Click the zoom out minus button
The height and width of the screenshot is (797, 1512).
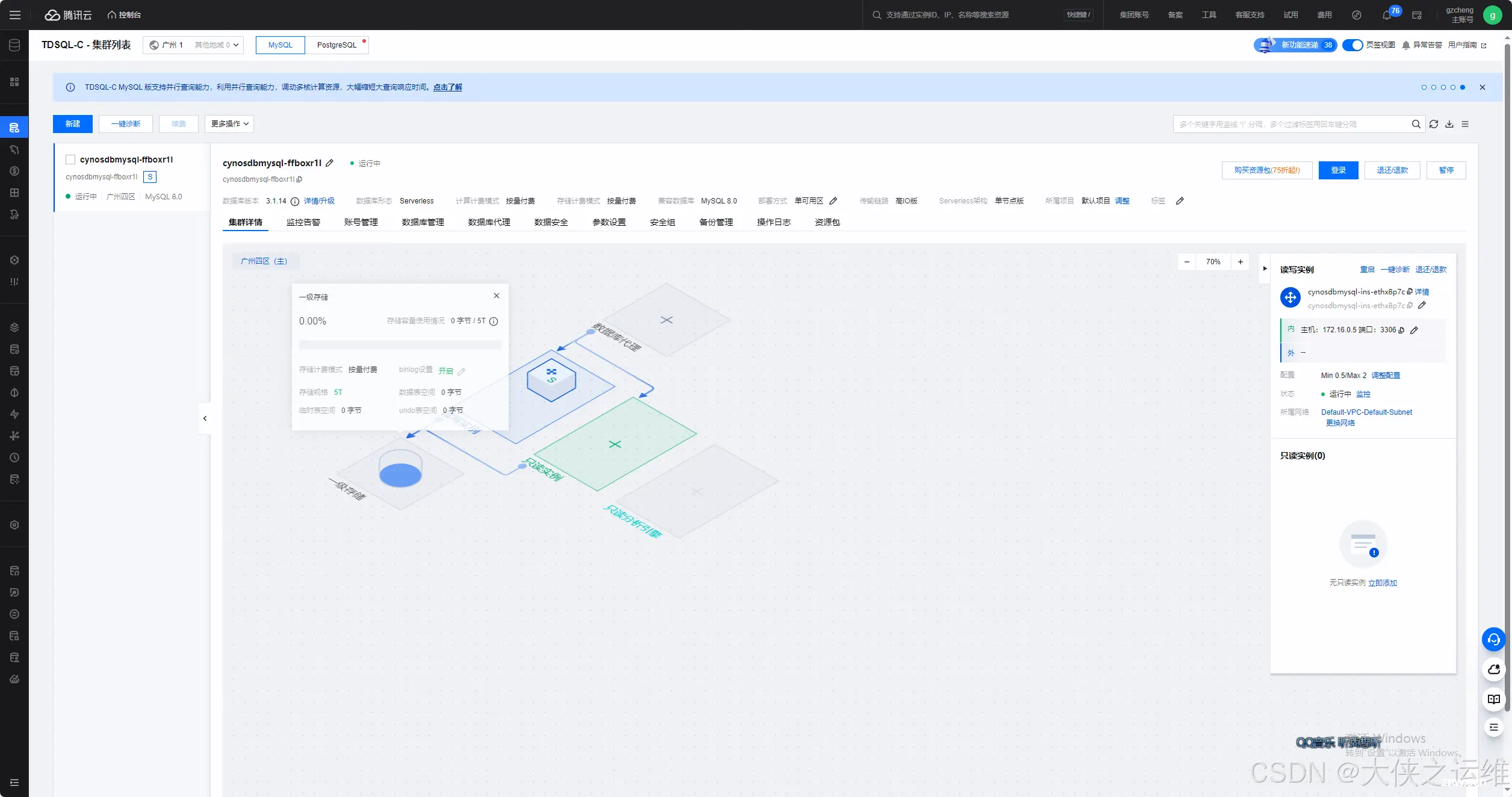(x=1186, y=262)
